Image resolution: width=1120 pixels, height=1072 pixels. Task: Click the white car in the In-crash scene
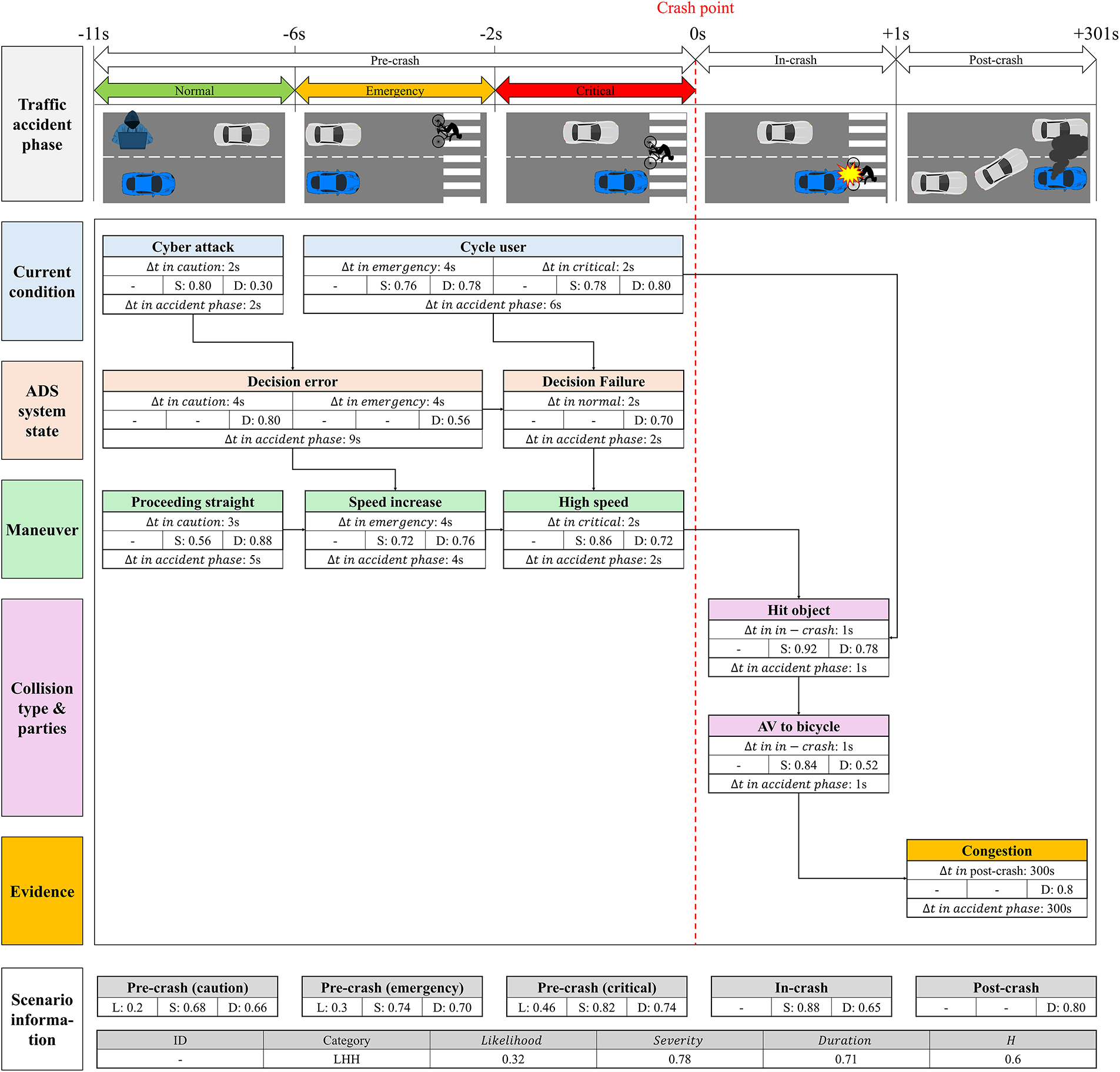(x=784, y=133)
